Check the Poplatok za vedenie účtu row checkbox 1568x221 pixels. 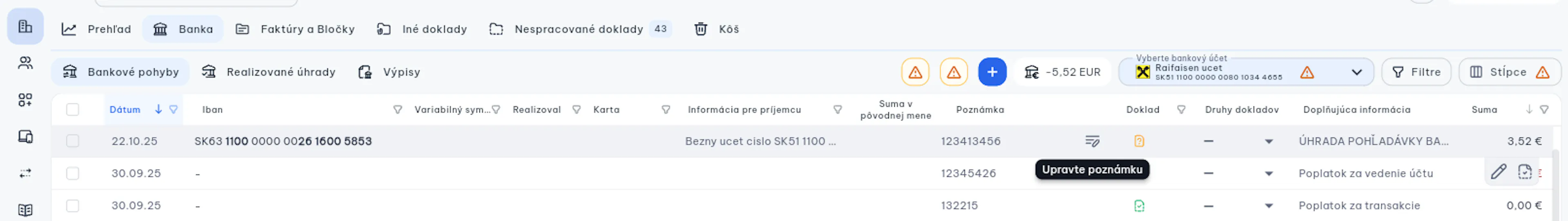pyautogui.click(x=72, y=174)
